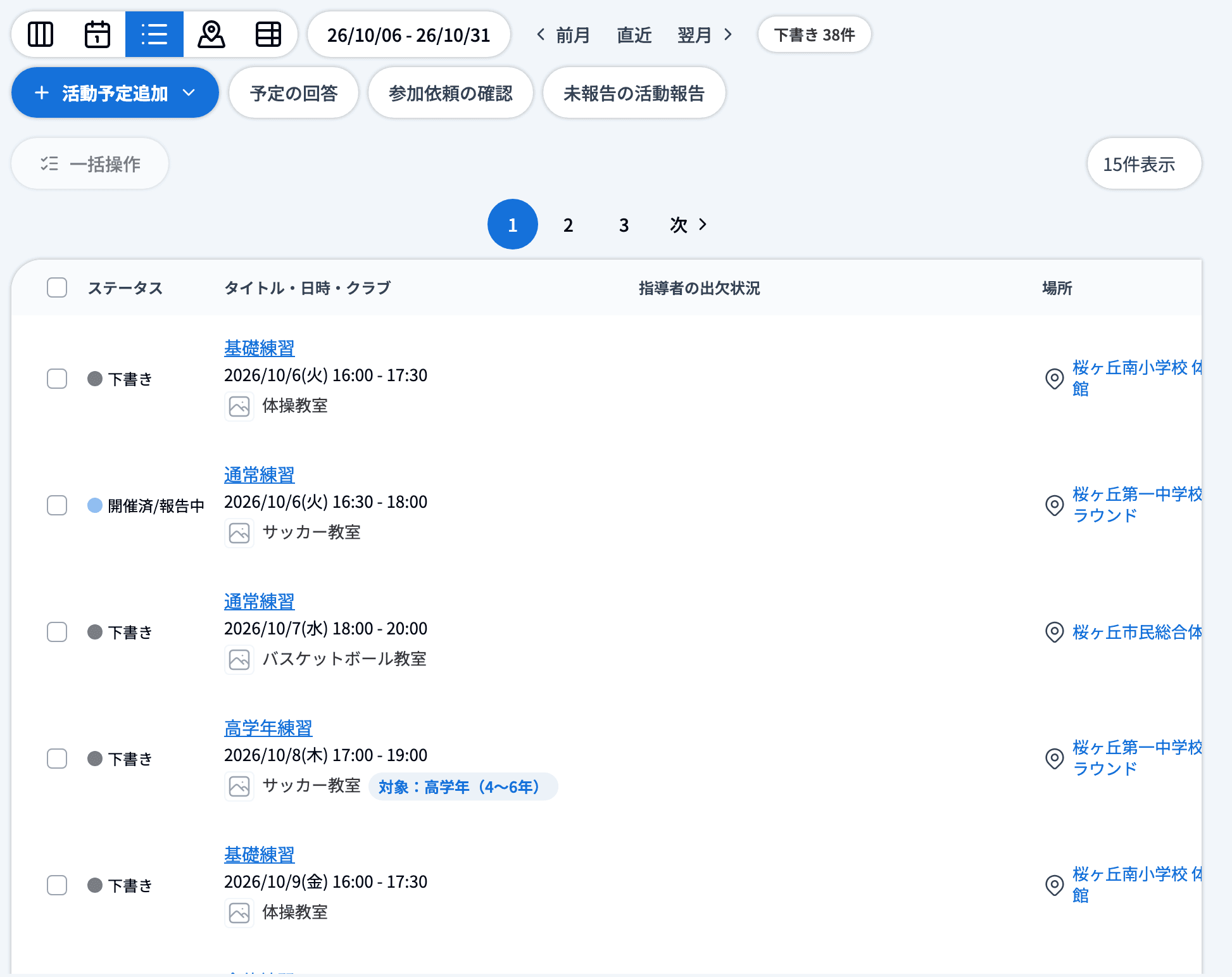Click location pin in 高学年練習 row
Viewport: 1232px width, 977px height.
pyautogui.click(x=1054, y=759)
